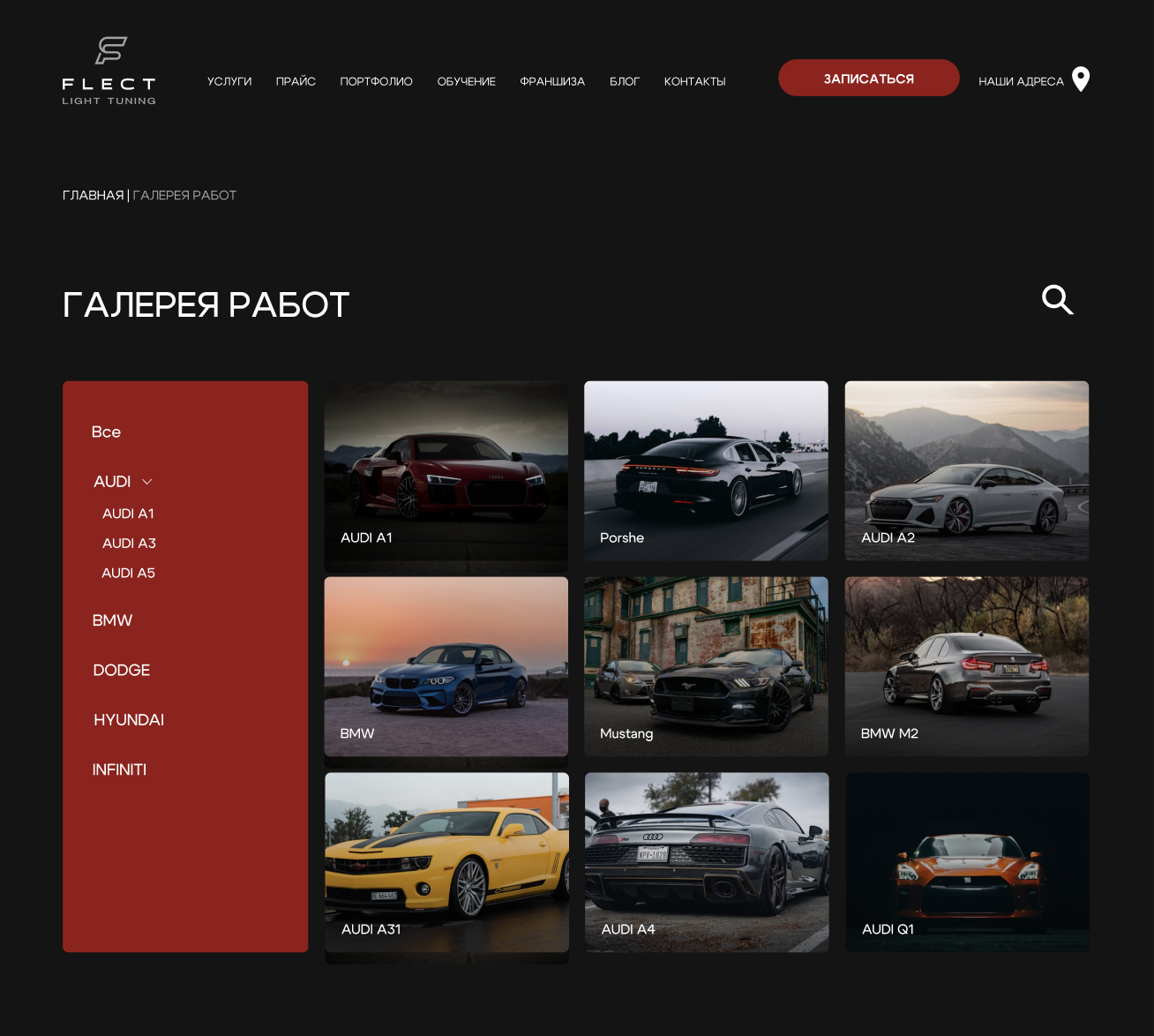Return to ГЛАВНАЯ via breadcrumb
The height and width of the screenshot is (1036, 1154).
point(93,195)
